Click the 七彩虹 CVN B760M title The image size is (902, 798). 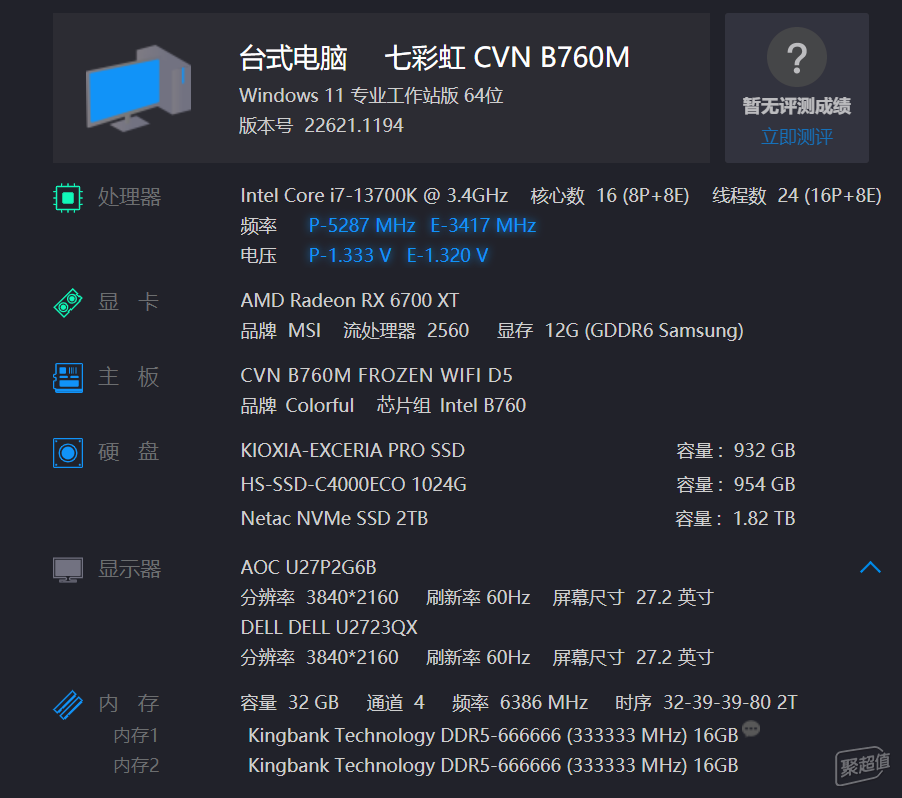pyautogui.click(x=507, y=58)
